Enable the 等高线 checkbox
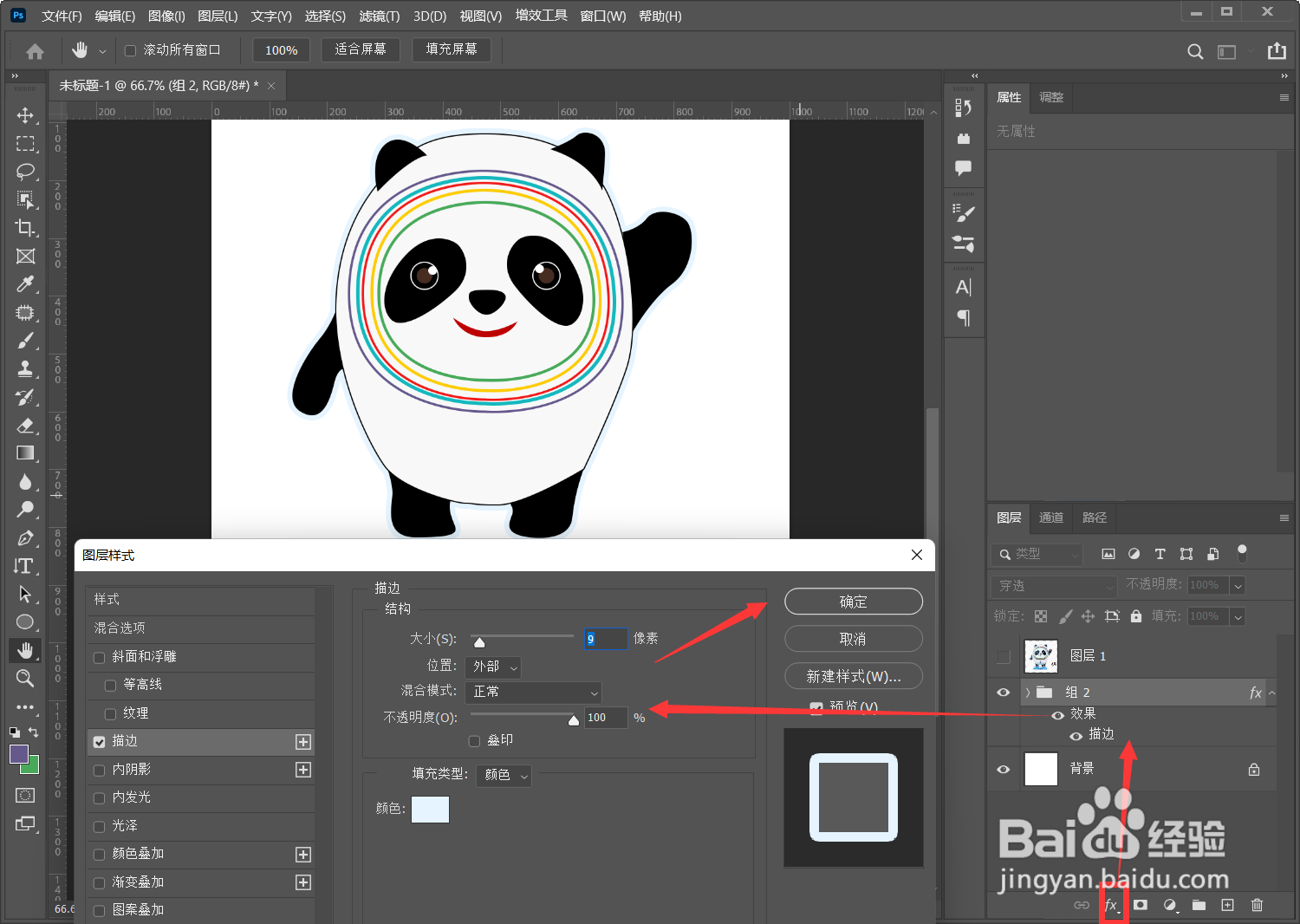Screen dimensions: 1300x924 (x=110, y=685)
